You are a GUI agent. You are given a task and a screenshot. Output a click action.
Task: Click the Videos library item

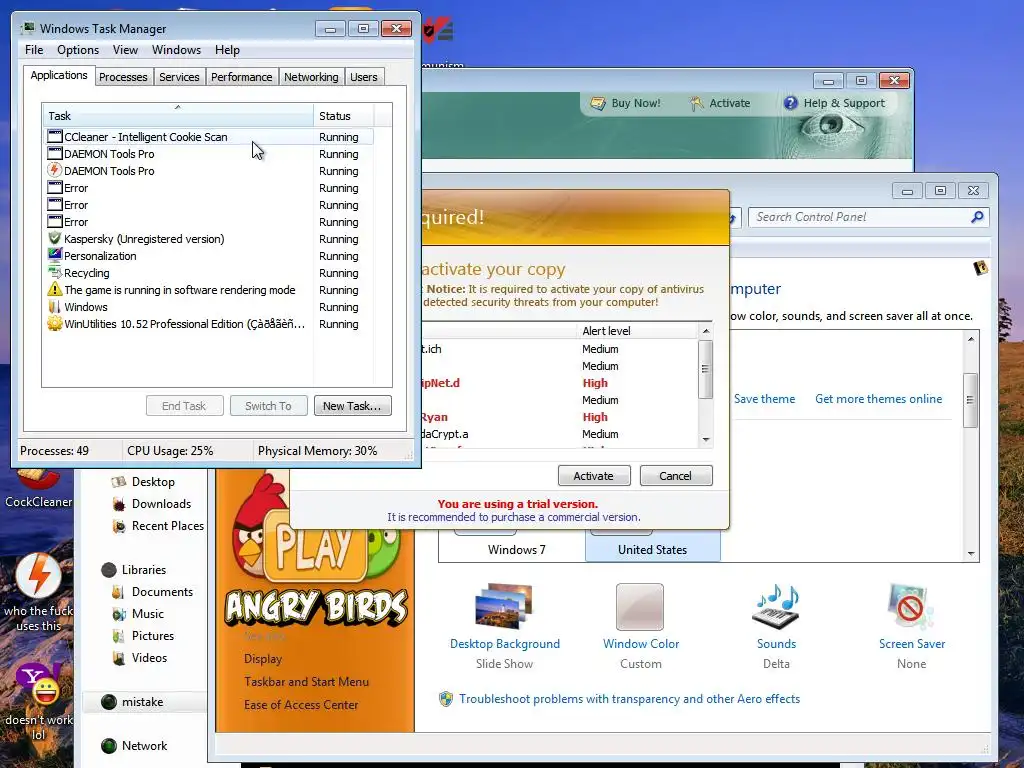(149, 658)
